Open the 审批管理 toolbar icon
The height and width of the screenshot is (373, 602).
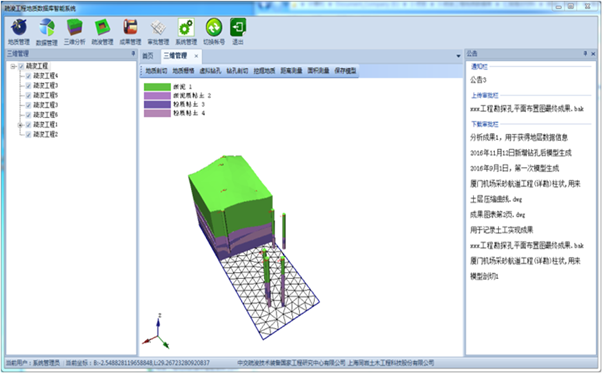tap(158, 28)
